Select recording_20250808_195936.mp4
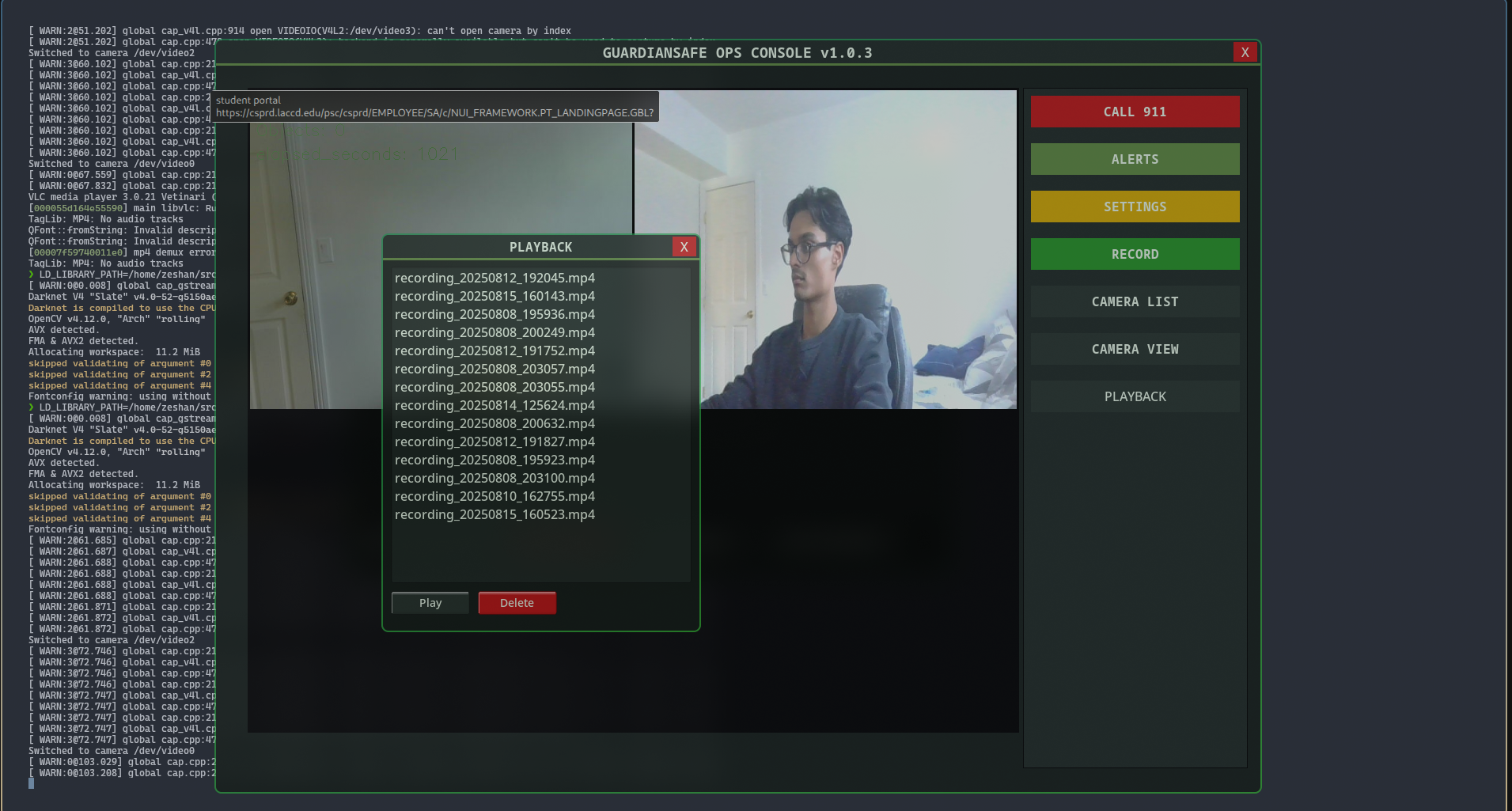 click(x=495, y=314)
